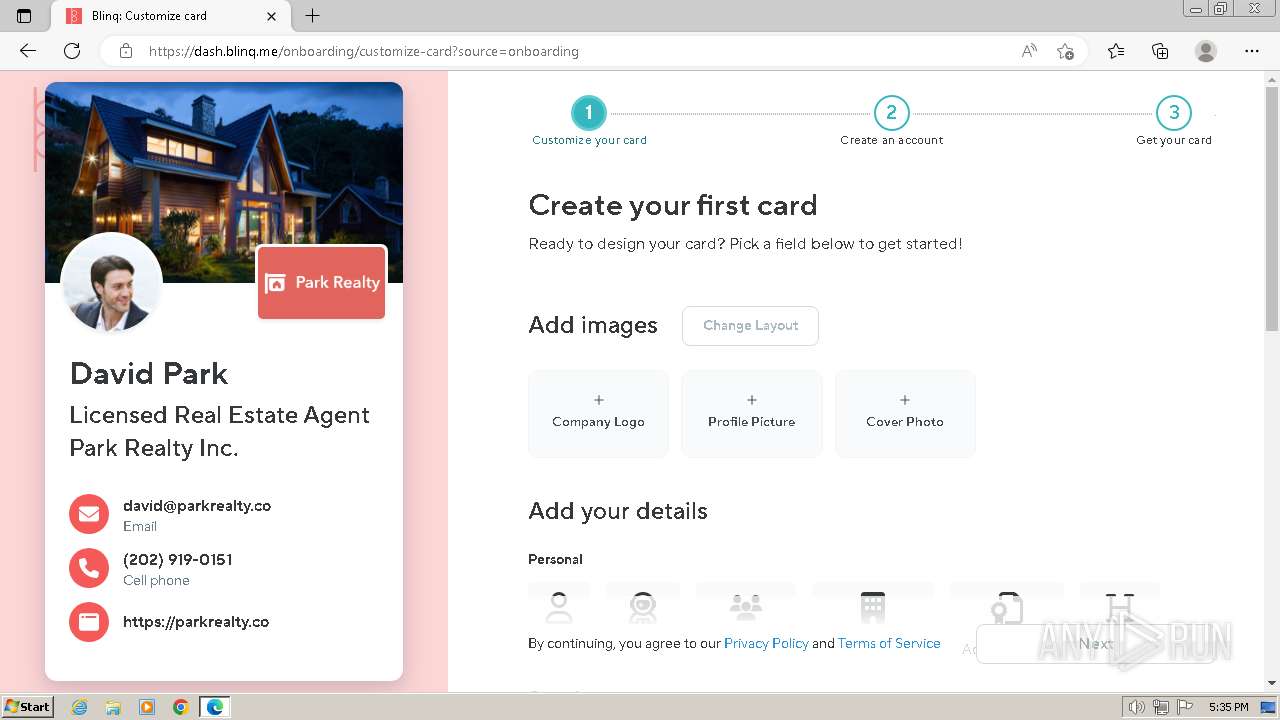
Task: Click the phone icon on card preview
Action: pos(88,568)
